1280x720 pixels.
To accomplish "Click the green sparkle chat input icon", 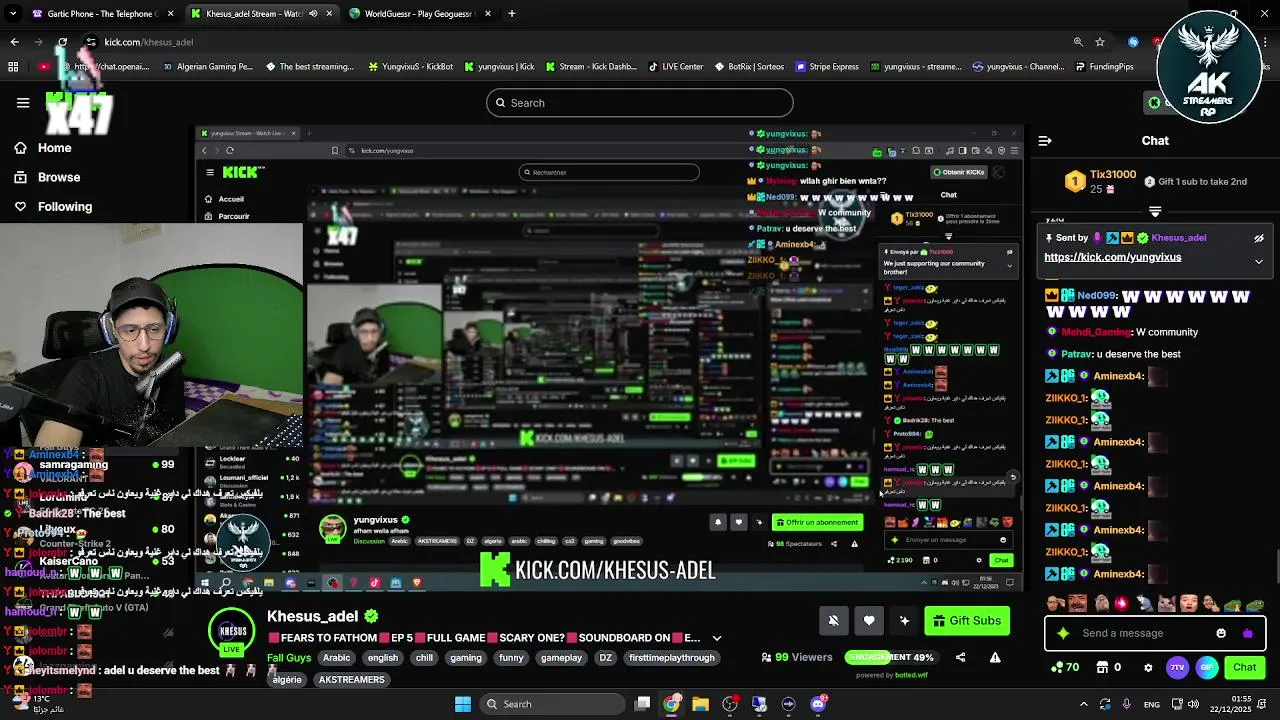I will (1063, 633).
